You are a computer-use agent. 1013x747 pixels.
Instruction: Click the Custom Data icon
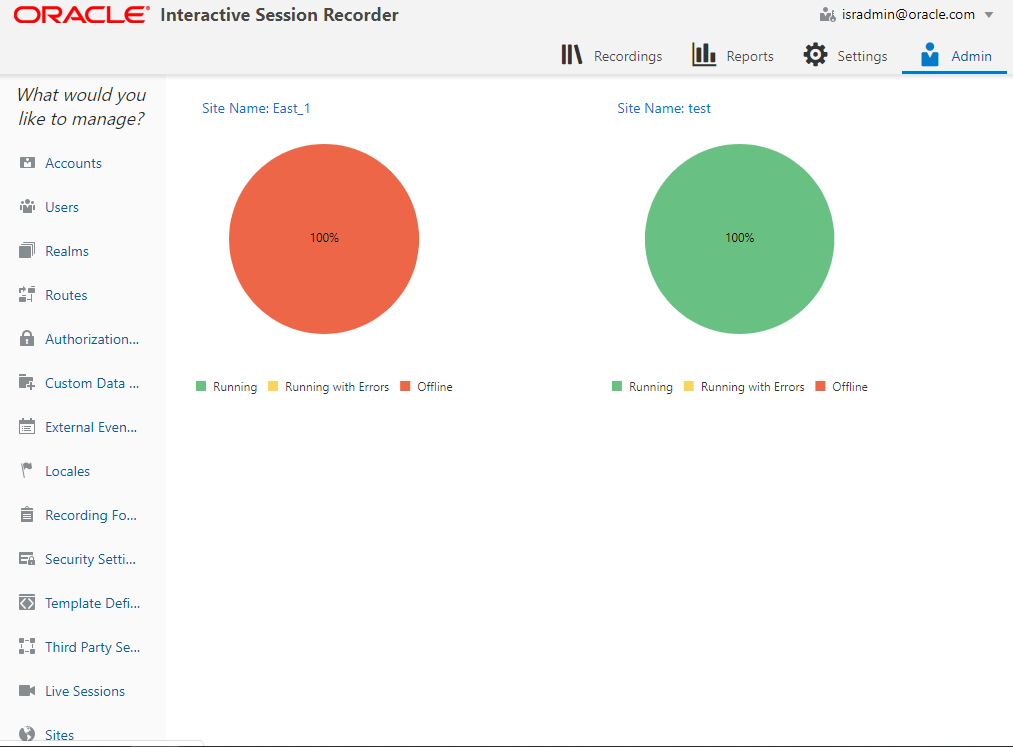coord(27,383)
